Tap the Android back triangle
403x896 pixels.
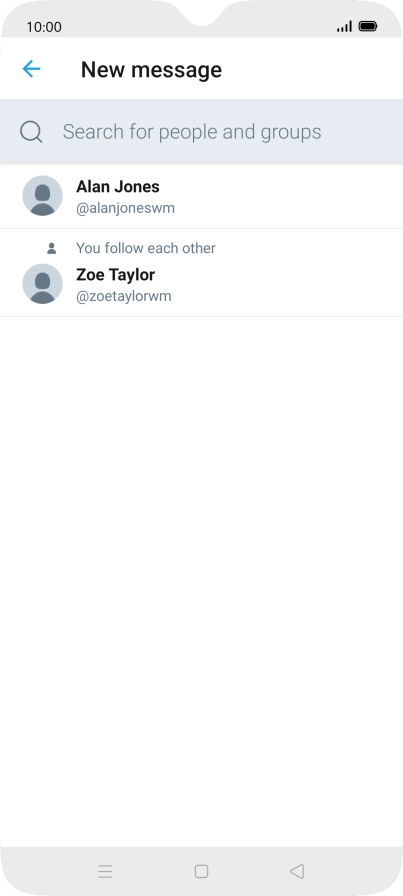pyautogui.click(x=297, y=871)
